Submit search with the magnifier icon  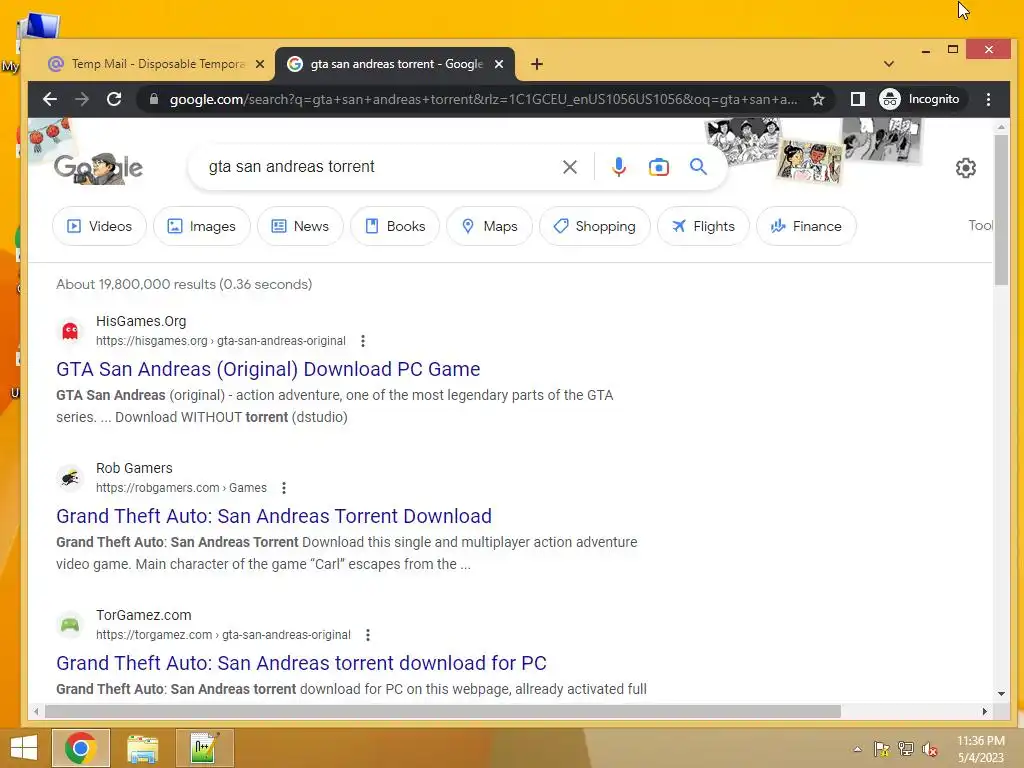click(698, 167)
